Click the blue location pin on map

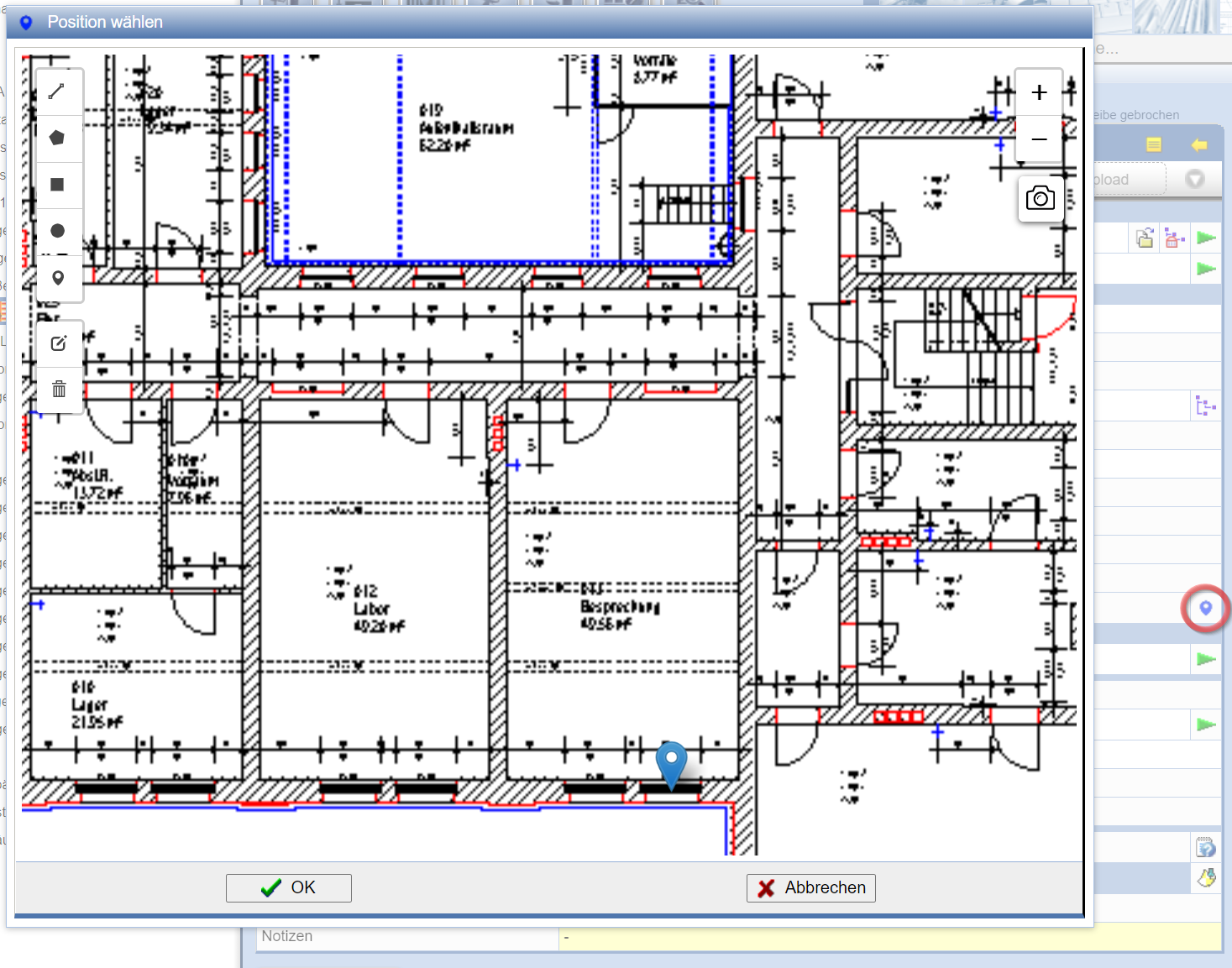point(671,762)
